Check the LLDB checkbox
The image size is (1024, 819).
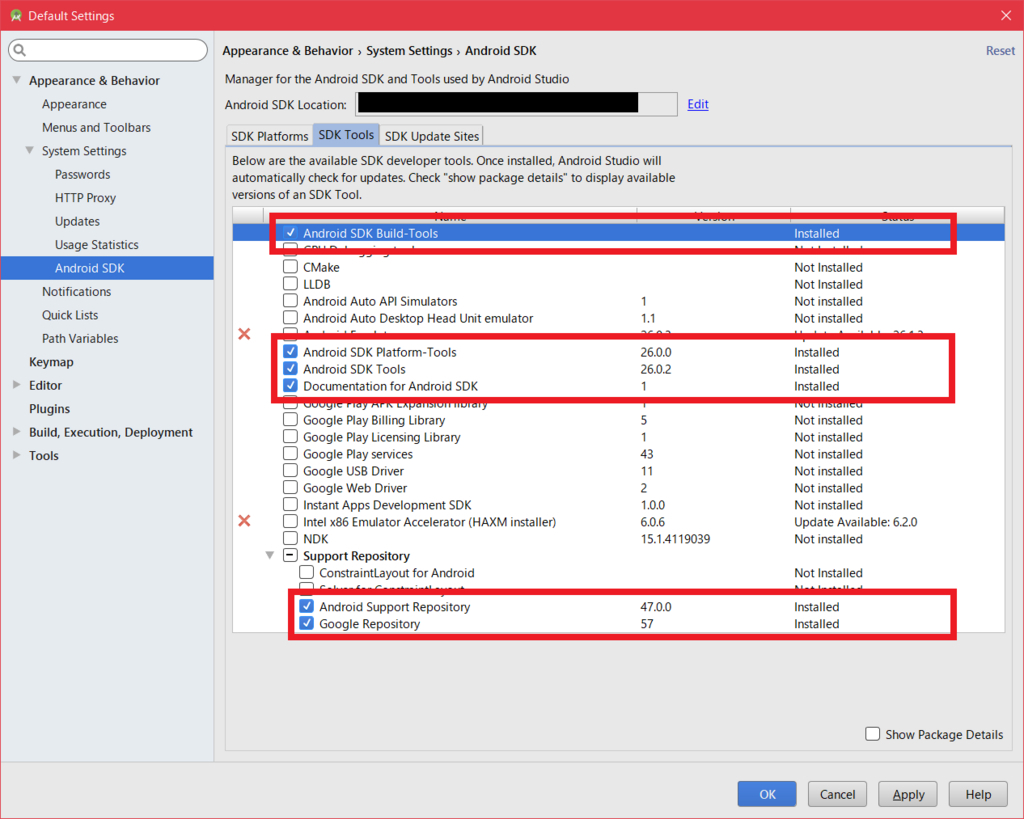[x=291, y=284]
